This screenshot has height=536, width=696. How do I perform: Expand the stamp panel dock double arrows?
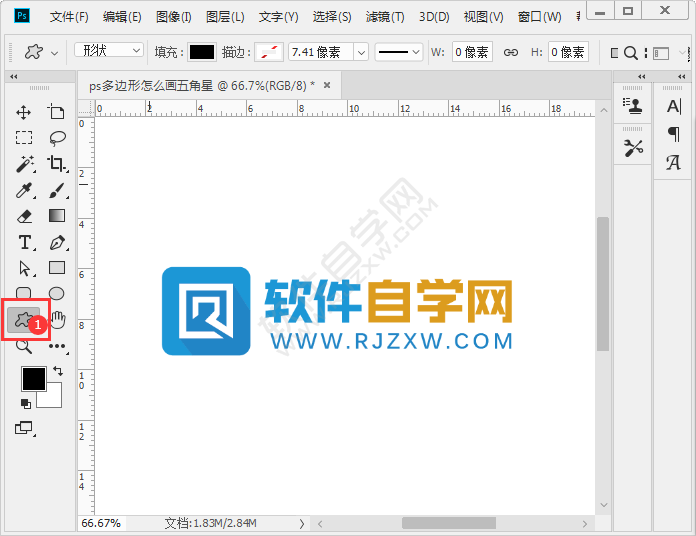tap(641, 76)
